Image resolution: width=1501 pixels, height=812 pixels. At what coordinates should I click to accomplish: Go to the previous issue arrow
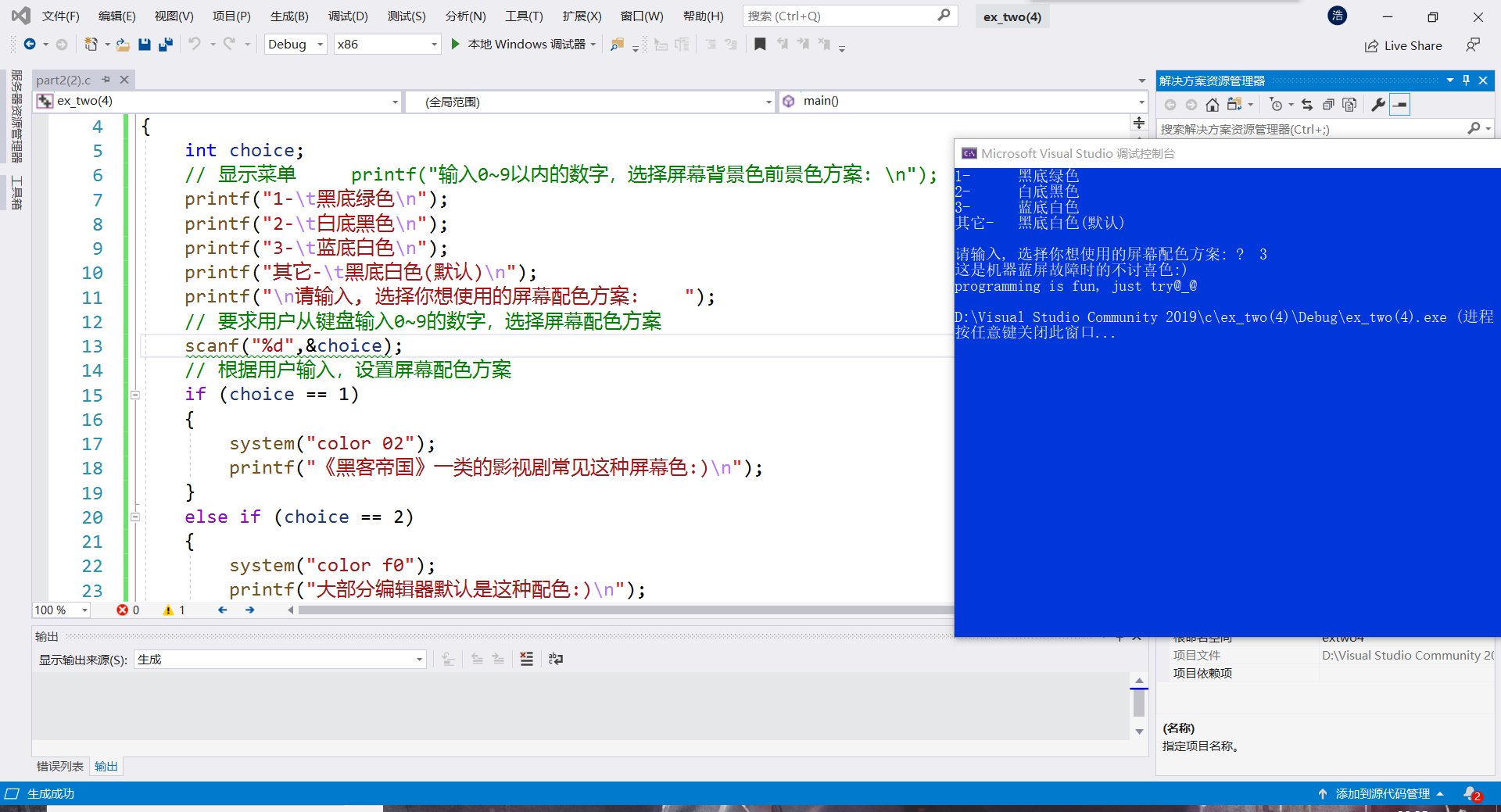(x=223, y=610)
